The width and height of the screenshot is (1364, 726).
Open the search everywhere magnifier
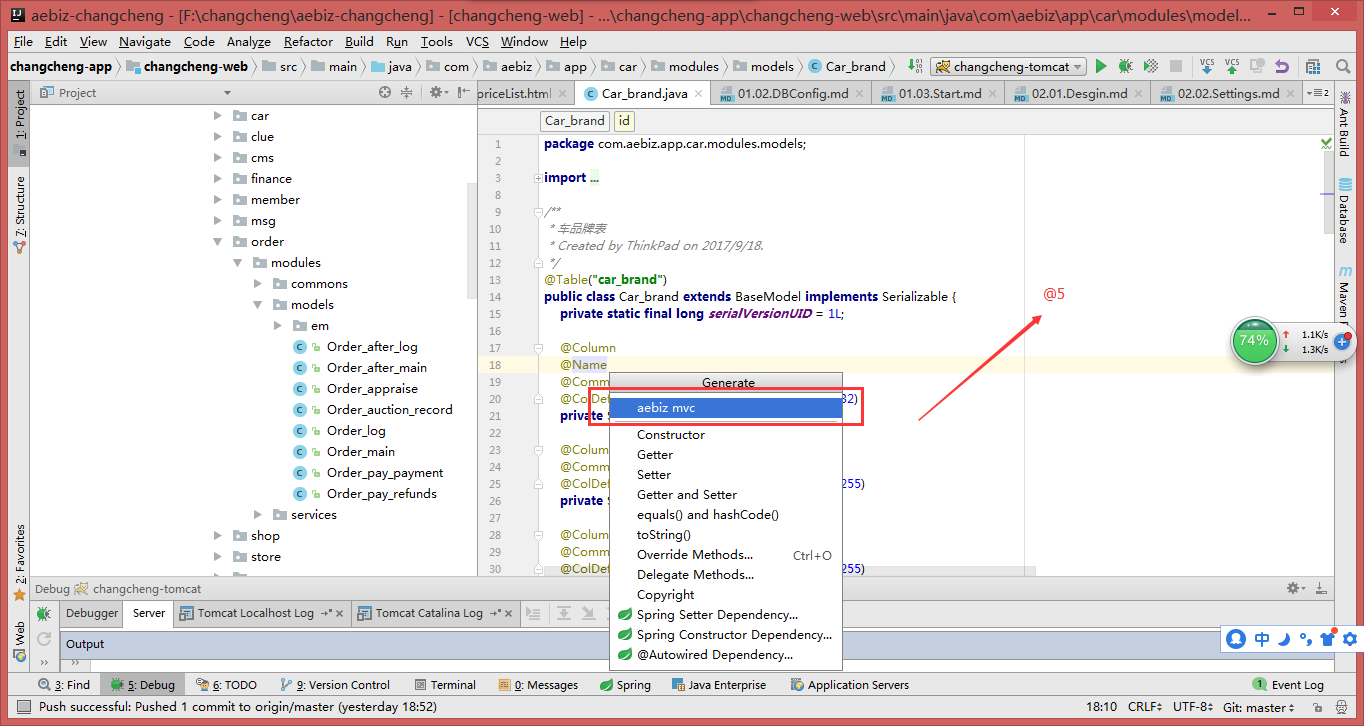[1342, 67]
